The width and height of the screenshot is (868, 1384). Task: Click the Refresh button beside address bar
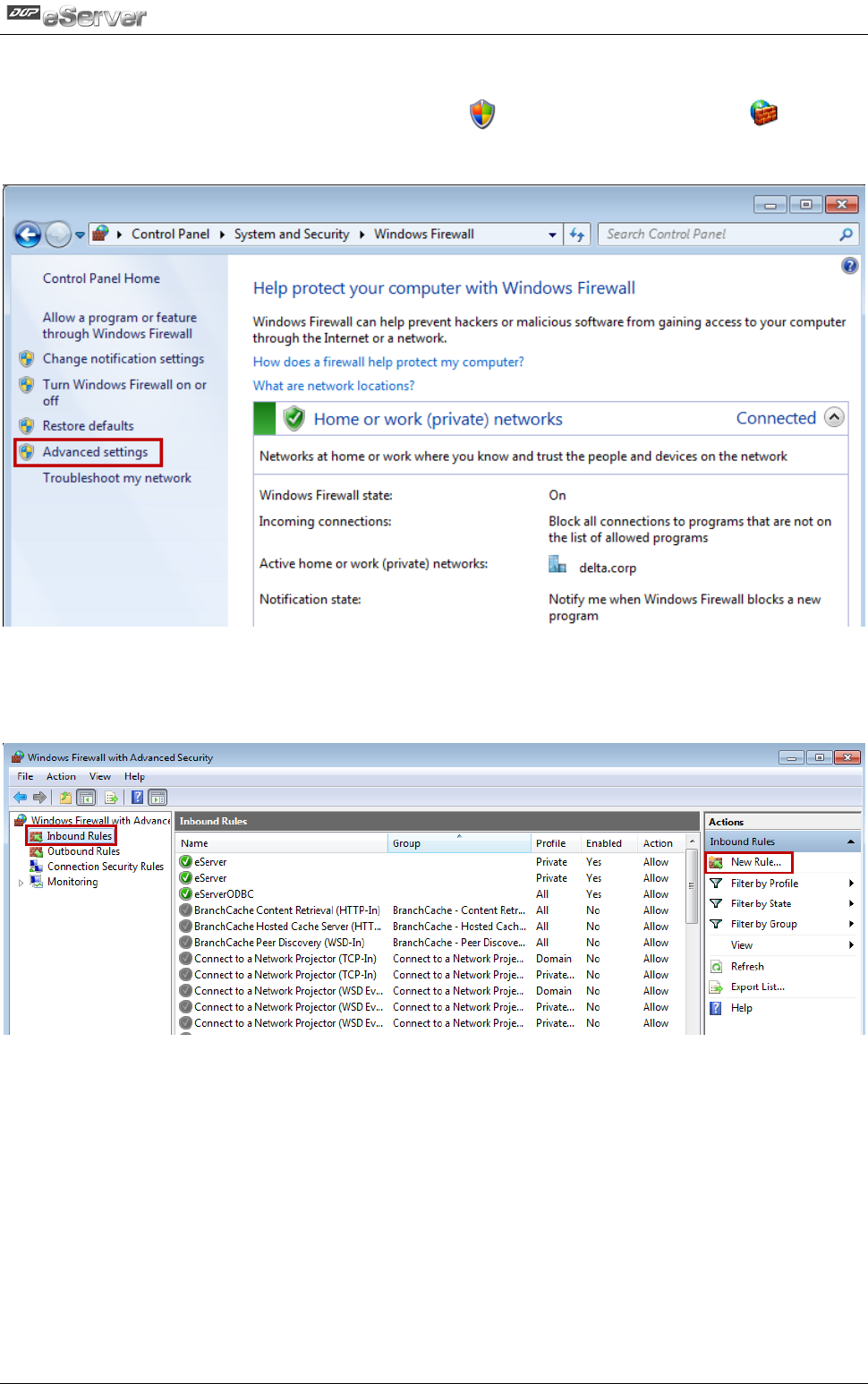coord(577,235)
